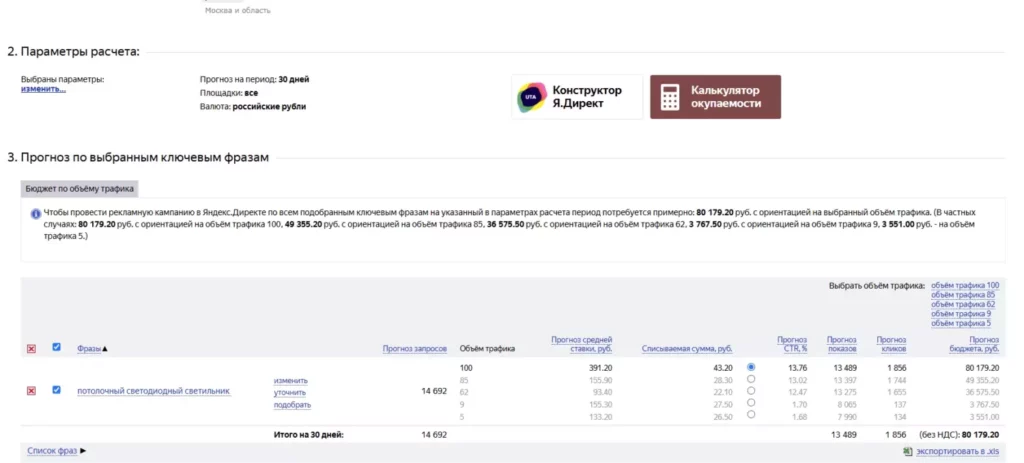Open Конструктор Я.Директ banner
This screenshot has width=1024, height=463.
pos(577,97)
